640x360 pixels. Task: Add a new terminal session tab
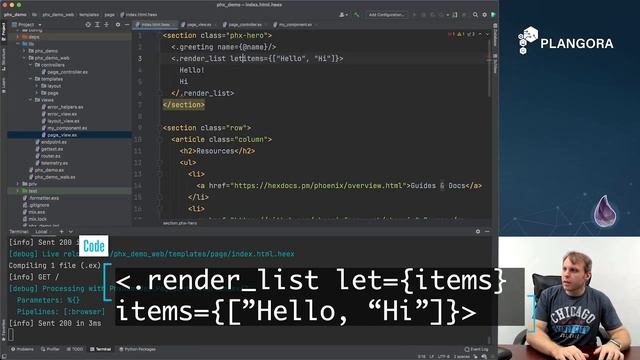pos(62,231)
